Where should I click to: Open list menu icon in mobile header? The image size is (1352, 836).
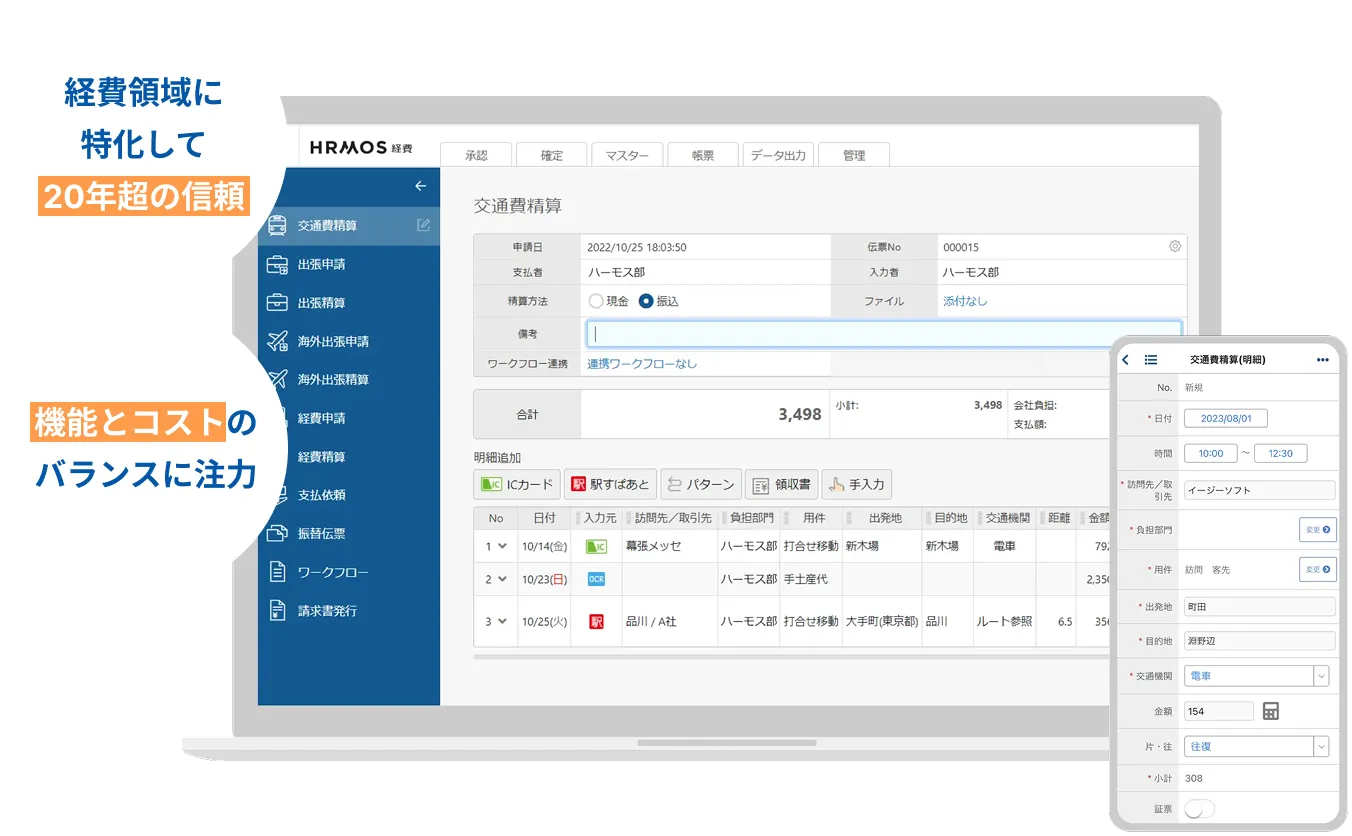1150,360
